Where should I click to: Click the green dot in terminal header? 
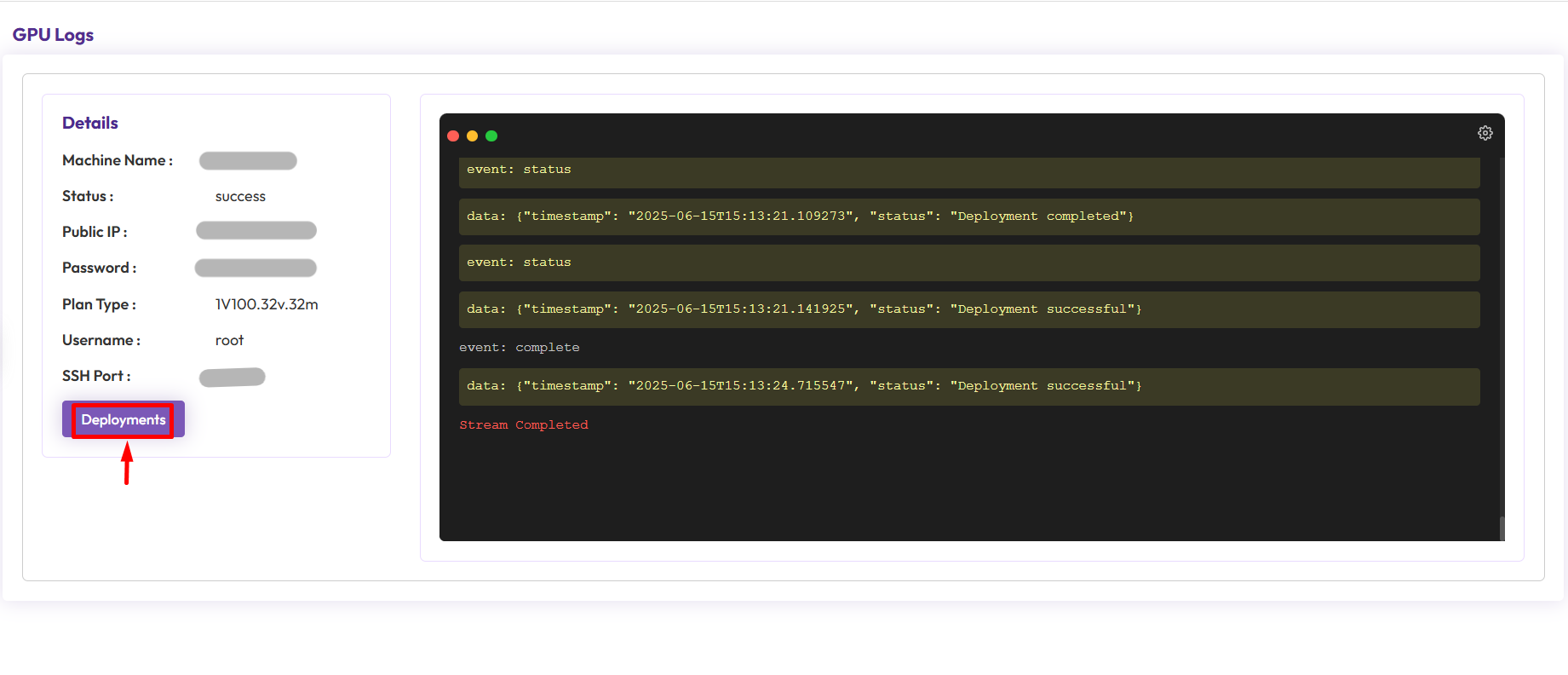click(x=491, y=136)
